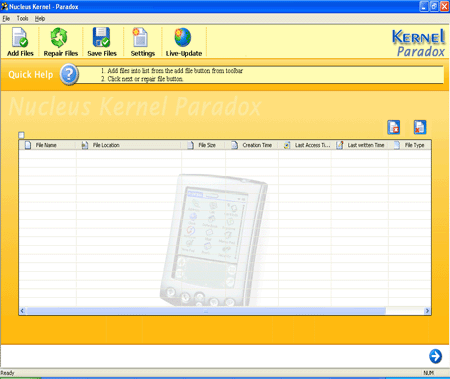
Task: Click the horizontal scrollbar right arrow
Action: (427, 311)
